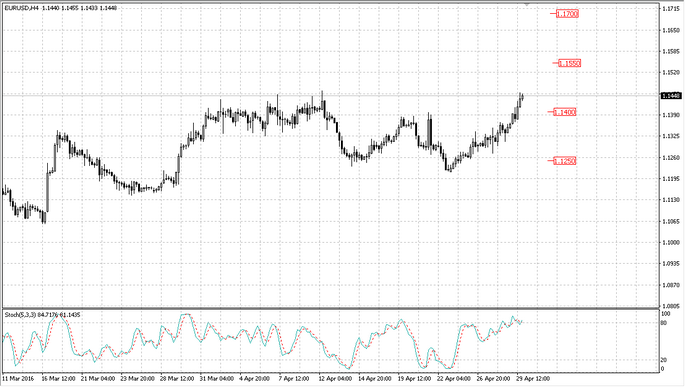
Task: Click the 1.1130 value on price axis
Action: coord(671,200)
